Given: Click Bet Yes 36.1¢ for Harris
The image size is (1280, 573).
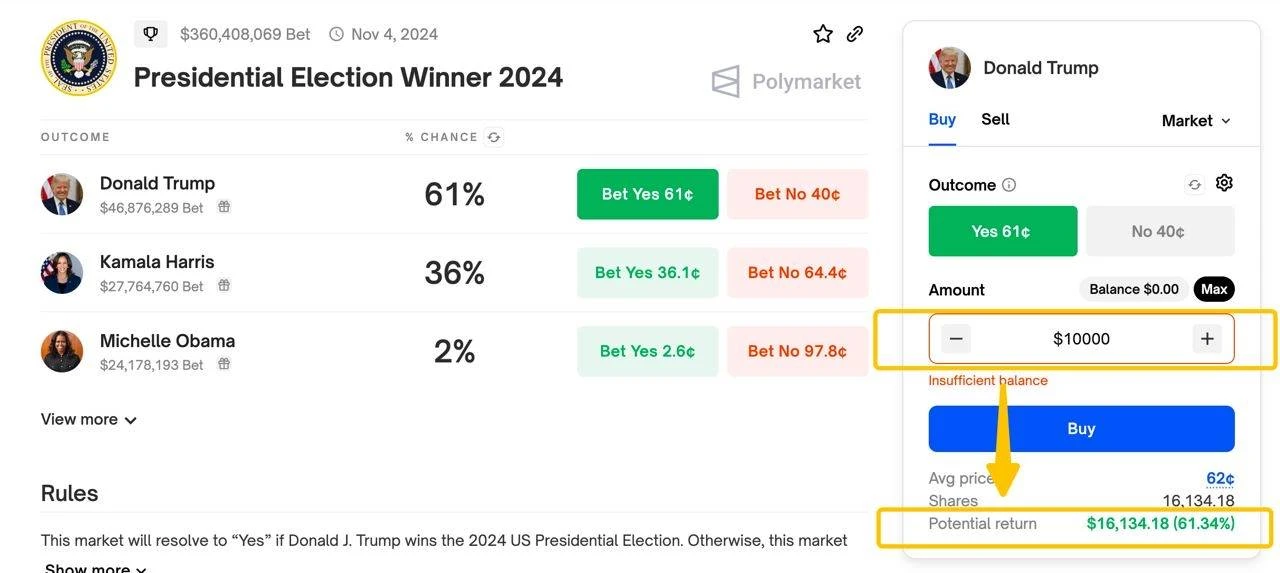Looking at the screenshot, I should [x=647, y=273].
